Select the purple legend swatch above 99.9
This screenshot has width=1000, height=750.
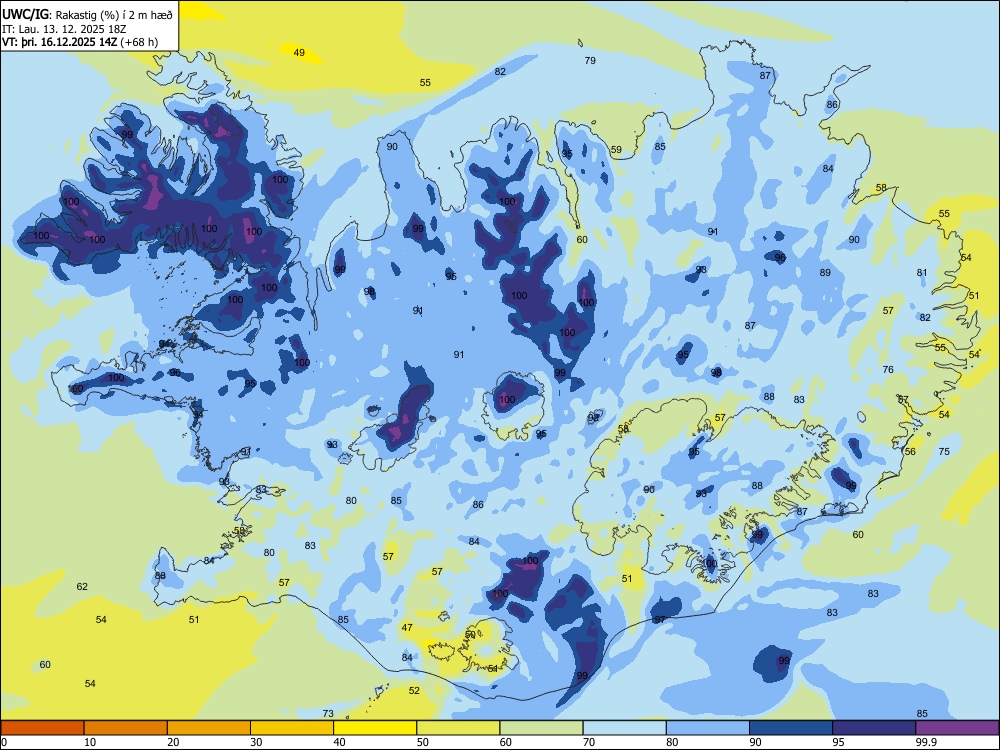pyautogui.click(x=957, y=728)
